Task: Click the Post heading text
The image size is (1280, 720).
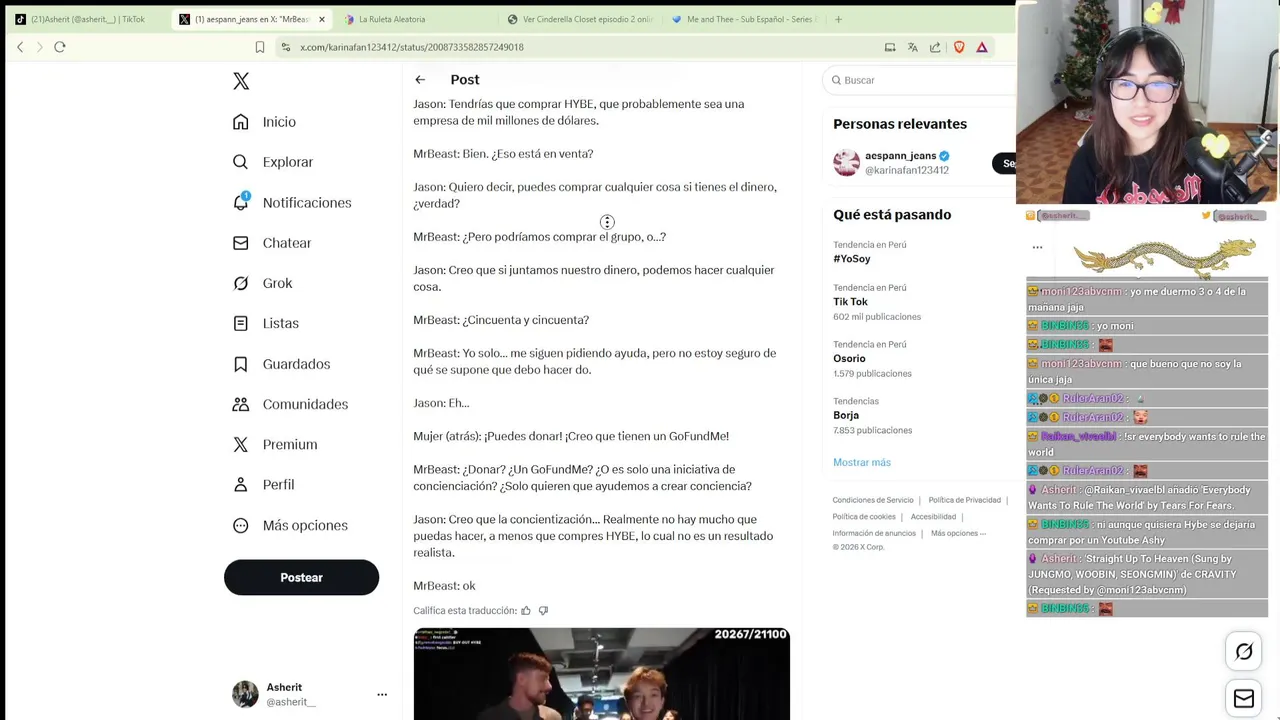Action: point(465,80)
